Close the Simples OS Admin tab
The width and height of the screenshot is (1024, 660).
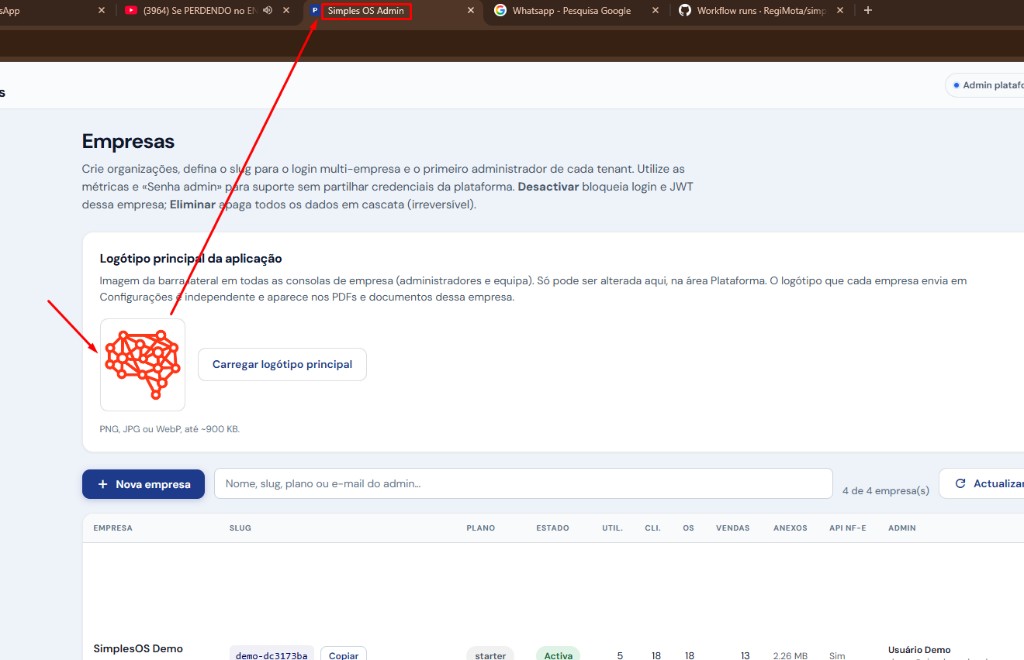[x=470, y=10]
